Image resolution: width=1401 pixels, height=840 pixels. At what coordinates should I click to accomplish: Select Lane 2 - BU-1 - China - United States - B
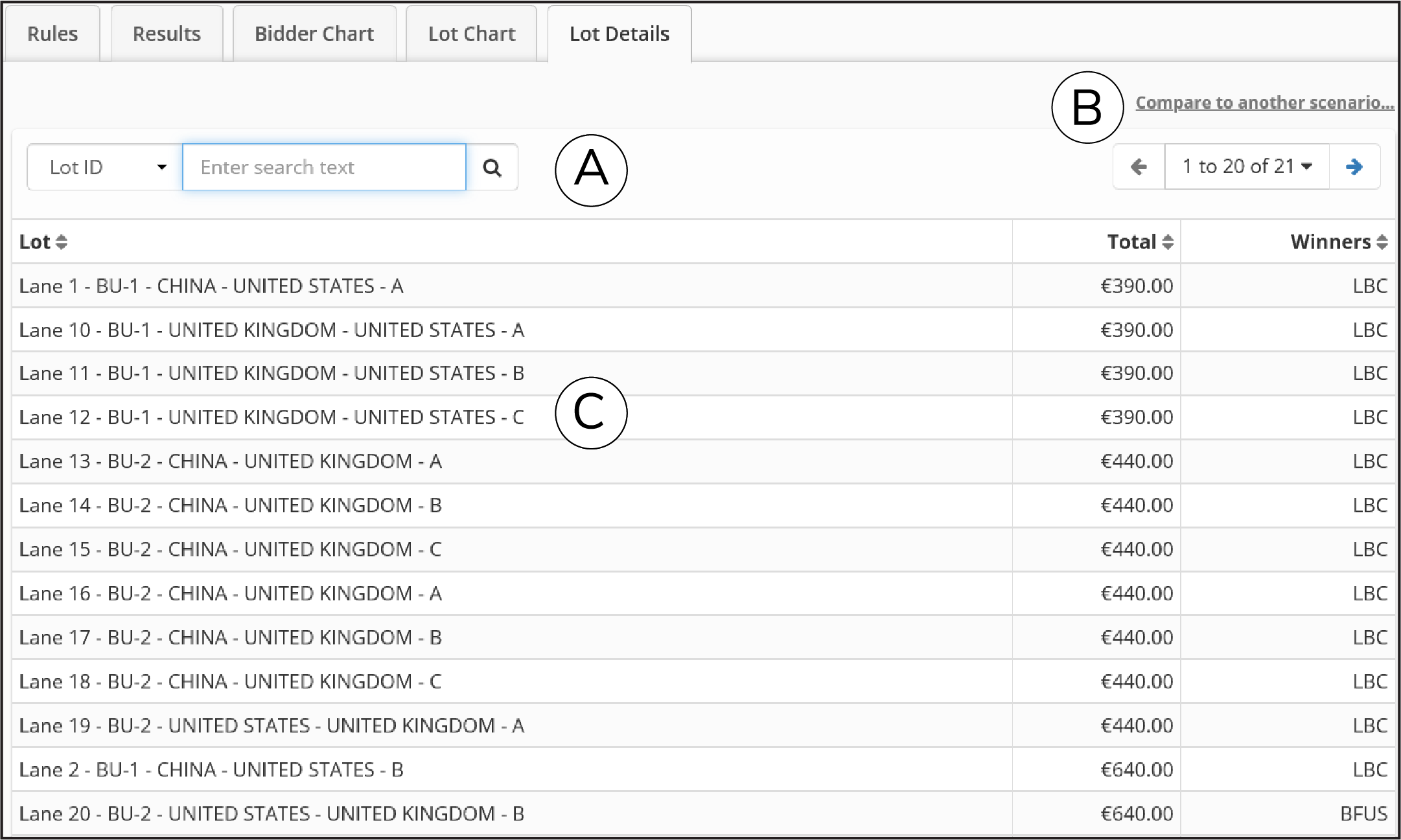[704, 770]
